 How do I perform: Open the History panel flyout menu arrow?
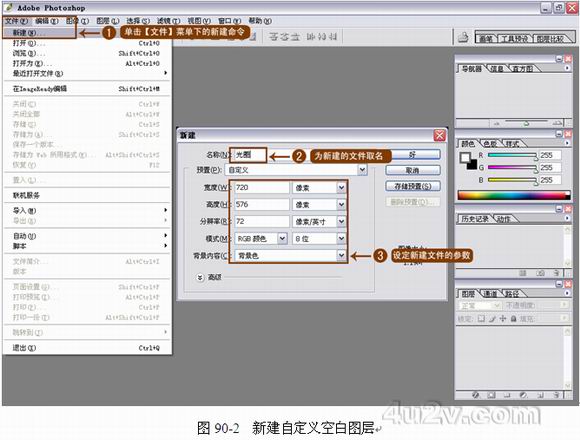coord(567,218)
